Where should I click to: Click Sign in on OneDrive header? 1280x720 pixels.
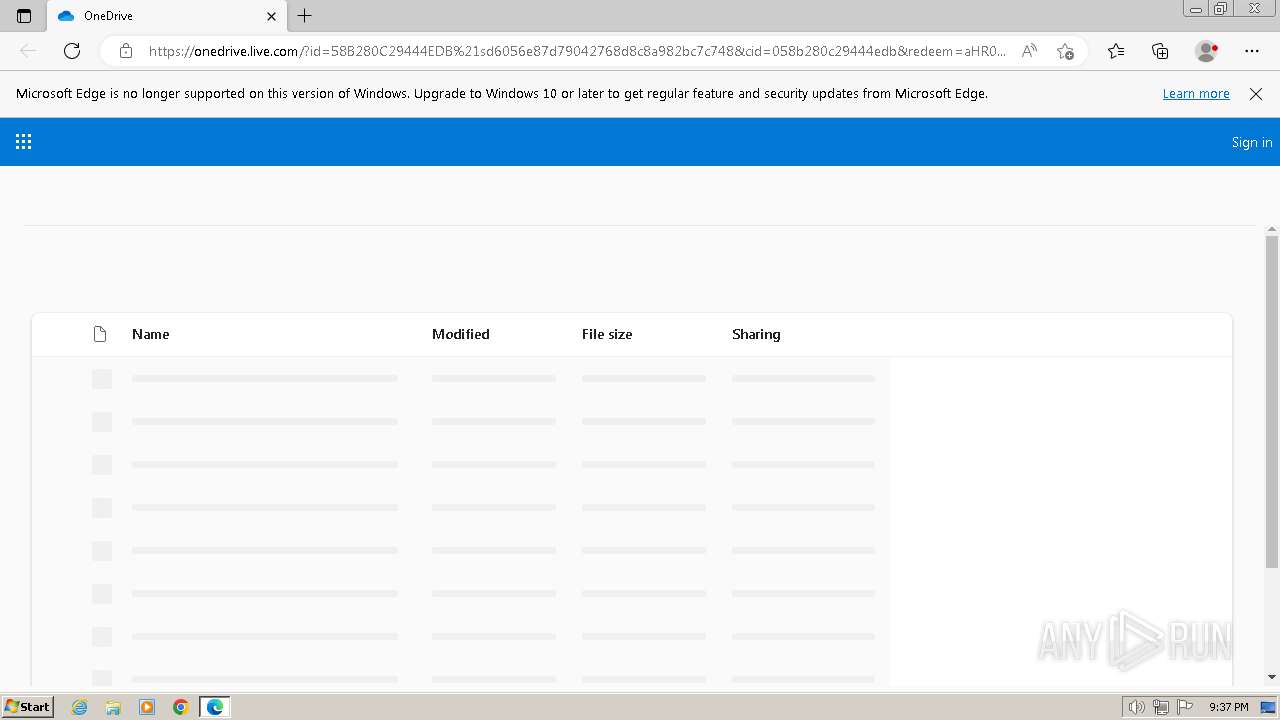(x=1252, y=142)
